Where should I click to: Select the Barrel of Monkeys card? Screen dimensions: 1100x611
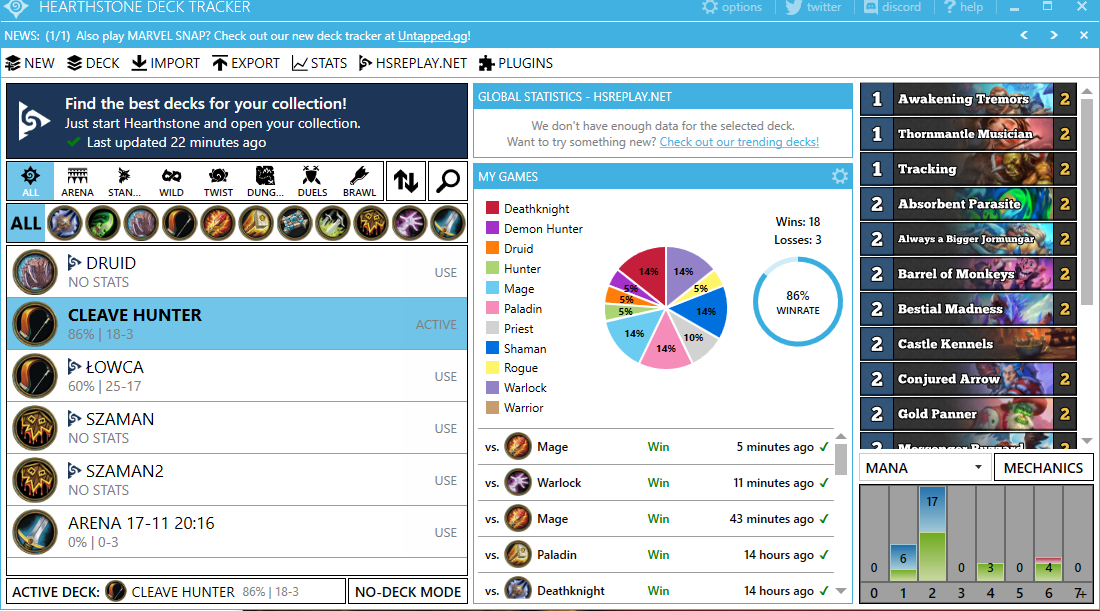[x=968, y=274]
